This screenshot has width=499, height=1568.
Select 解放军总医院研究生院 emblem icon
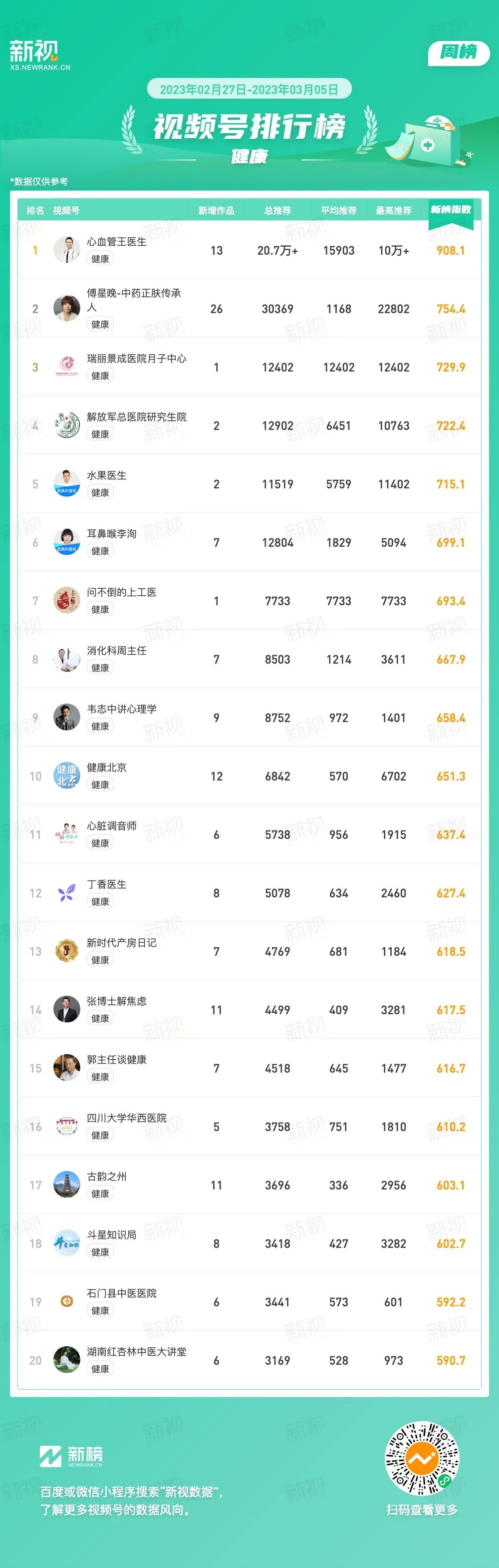(67, 425)
